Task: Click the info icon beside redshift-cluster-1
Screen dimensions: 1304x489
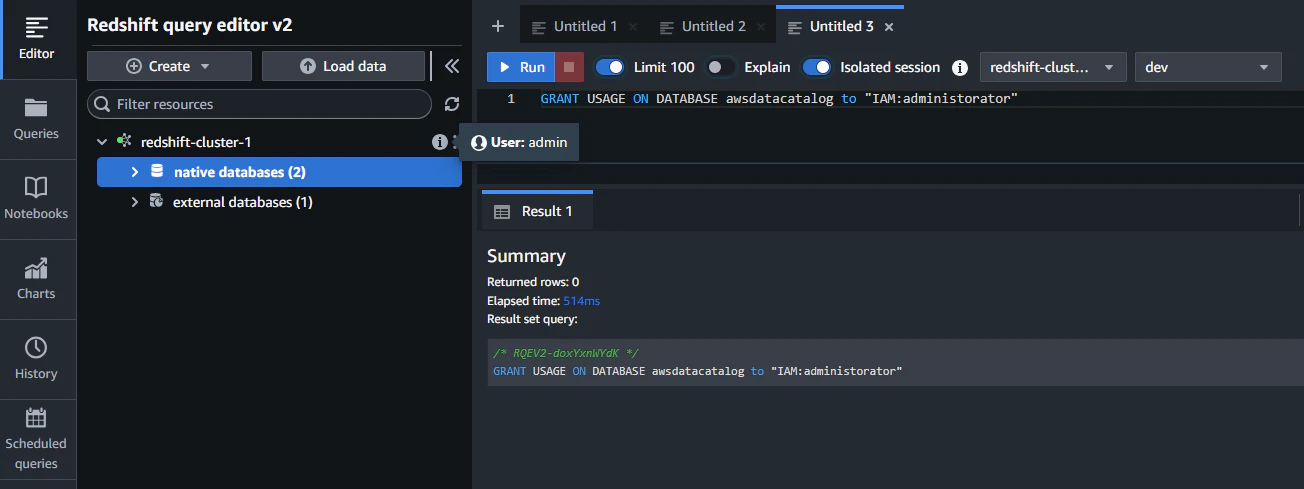Action: click(439, 142)
